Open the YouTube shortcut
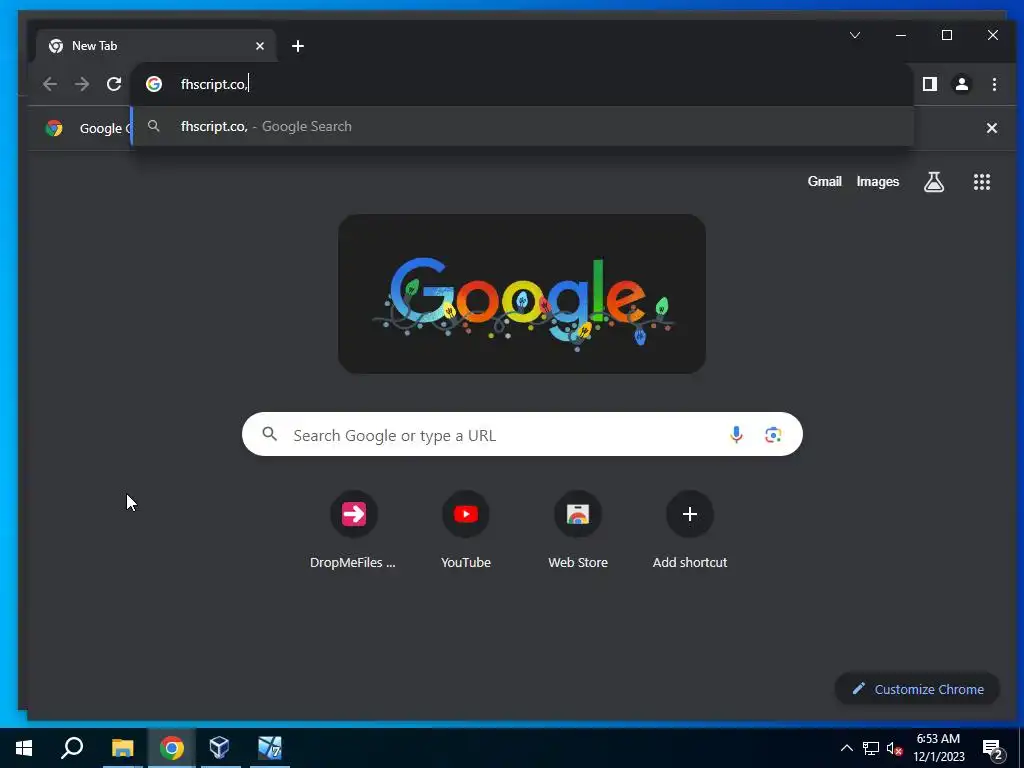Image resolution: width=1024 pixels, height=768 pixels. tap(466, 530)
